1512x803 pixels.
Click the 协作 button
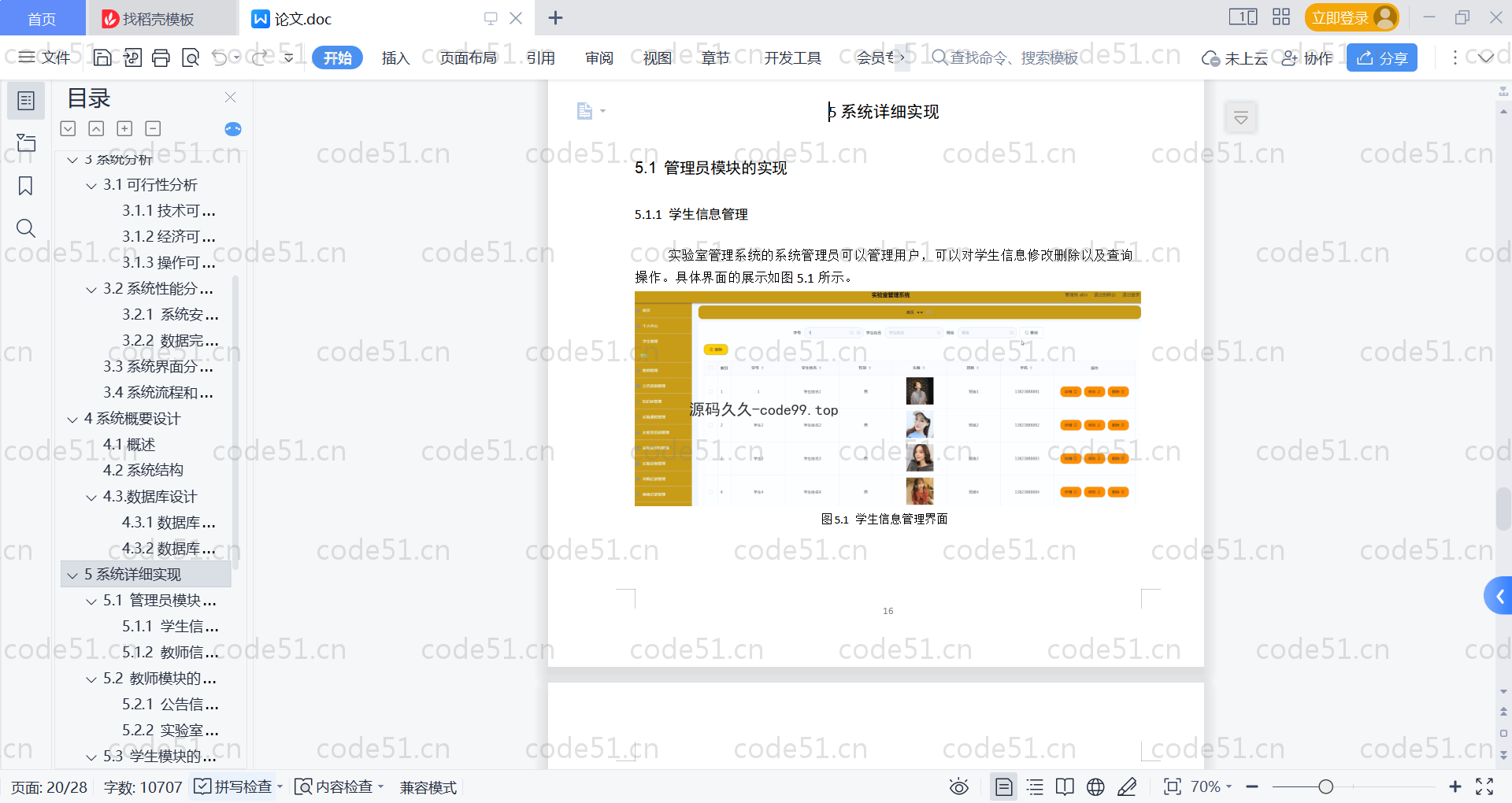point(1307,57)
